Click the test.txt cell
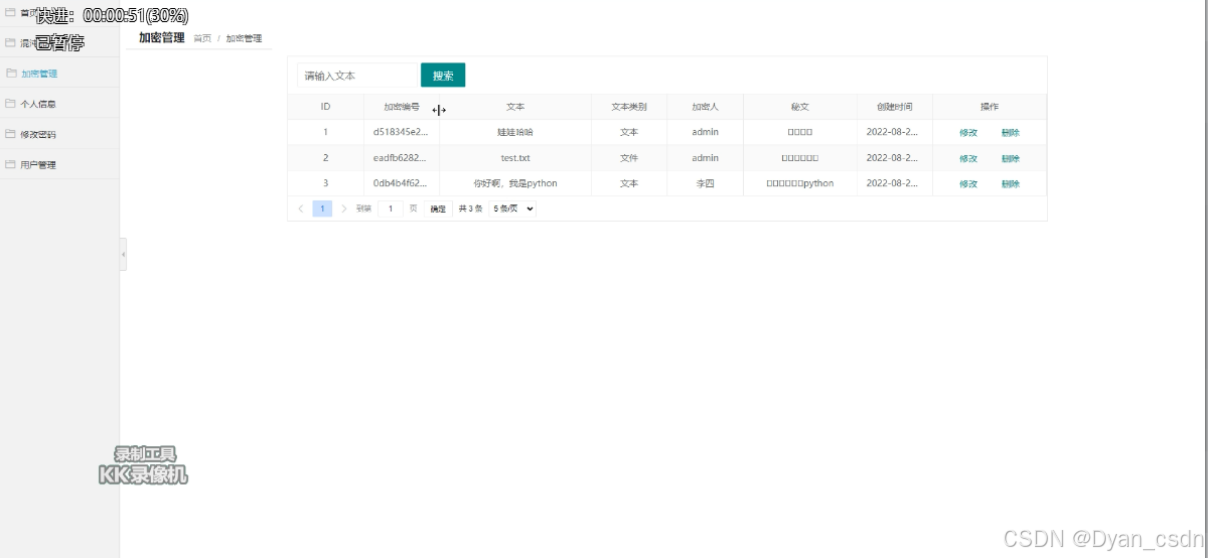 pyautogui.click(x=515, y=158)
